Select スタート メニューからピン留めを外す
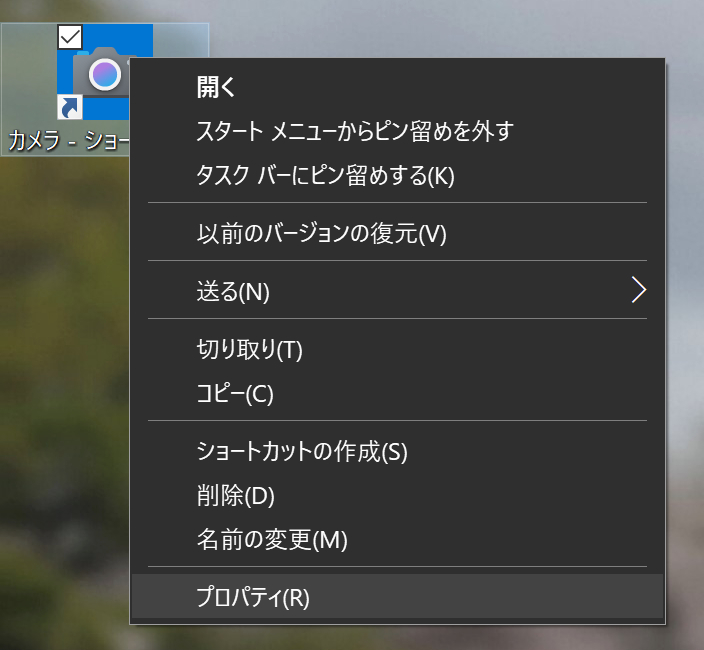The image size is (704, 650). [397, 131]
